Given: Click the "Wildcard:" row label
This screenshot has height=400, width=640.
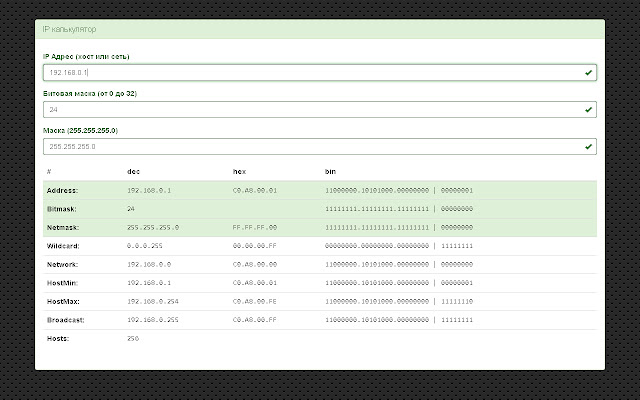Looking at the screenshot, I should click(x=63, y=246).
